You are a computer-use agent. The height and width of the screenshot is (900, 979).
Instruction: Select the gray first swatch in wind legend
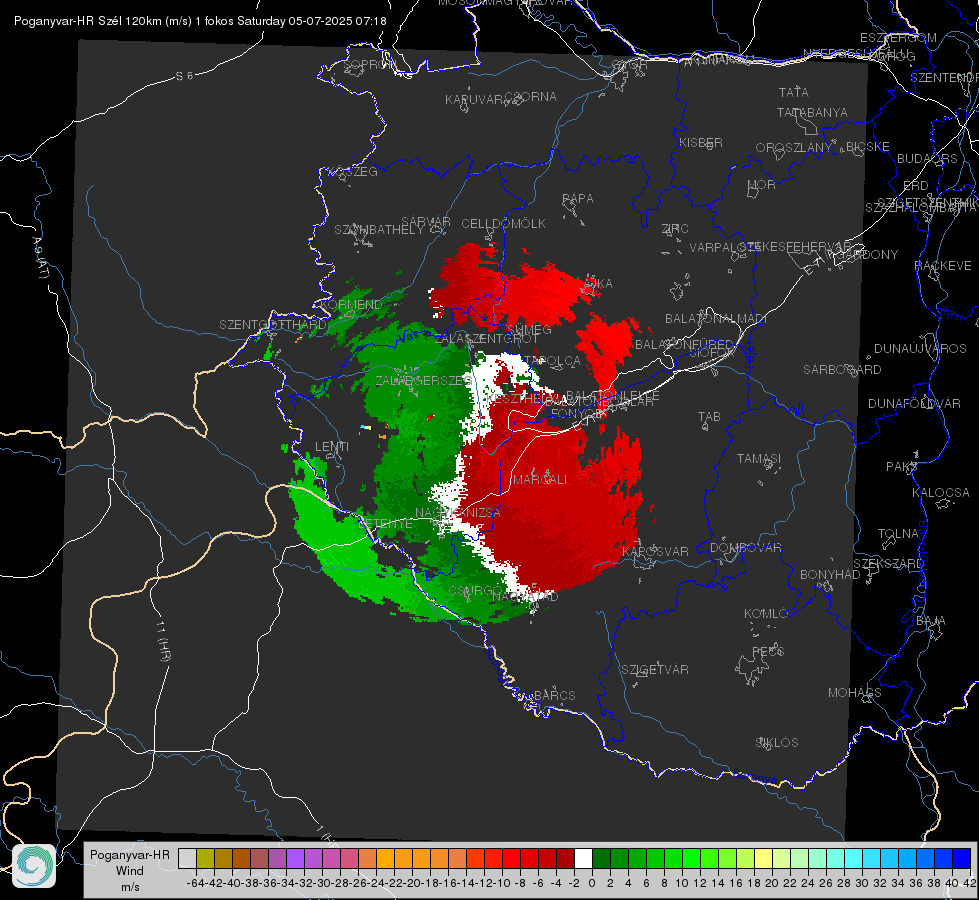point(187,858)
